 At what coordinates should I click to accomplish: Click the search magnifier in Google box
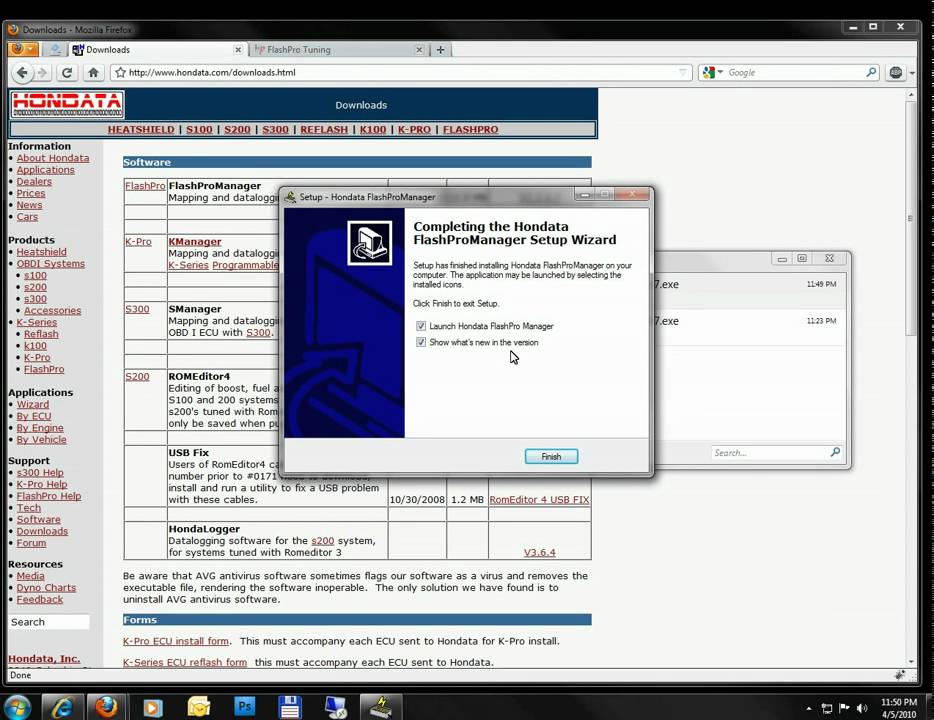coord(871,72)
